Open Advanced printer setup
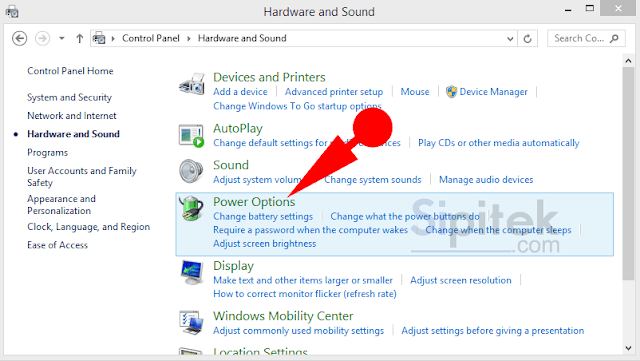The height and width of the screenshot is (361, 640). pos(334,92)
